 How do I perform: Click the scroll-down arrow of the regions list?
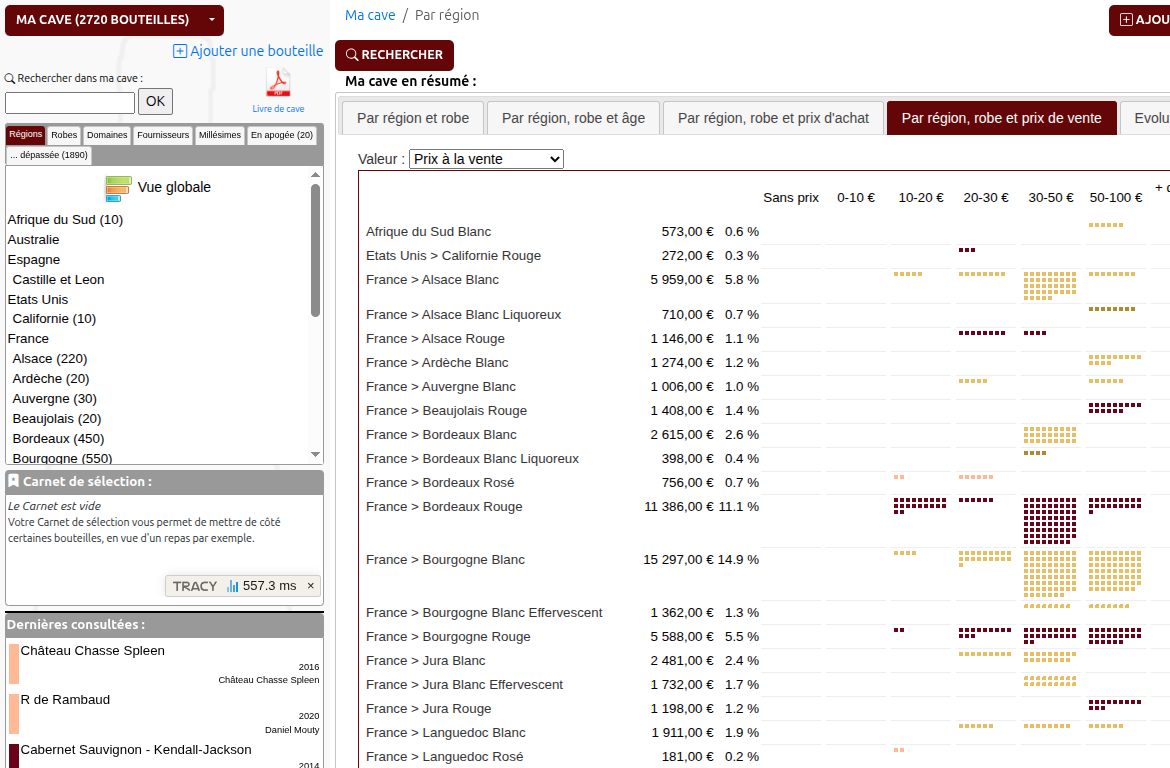[316, 455]
